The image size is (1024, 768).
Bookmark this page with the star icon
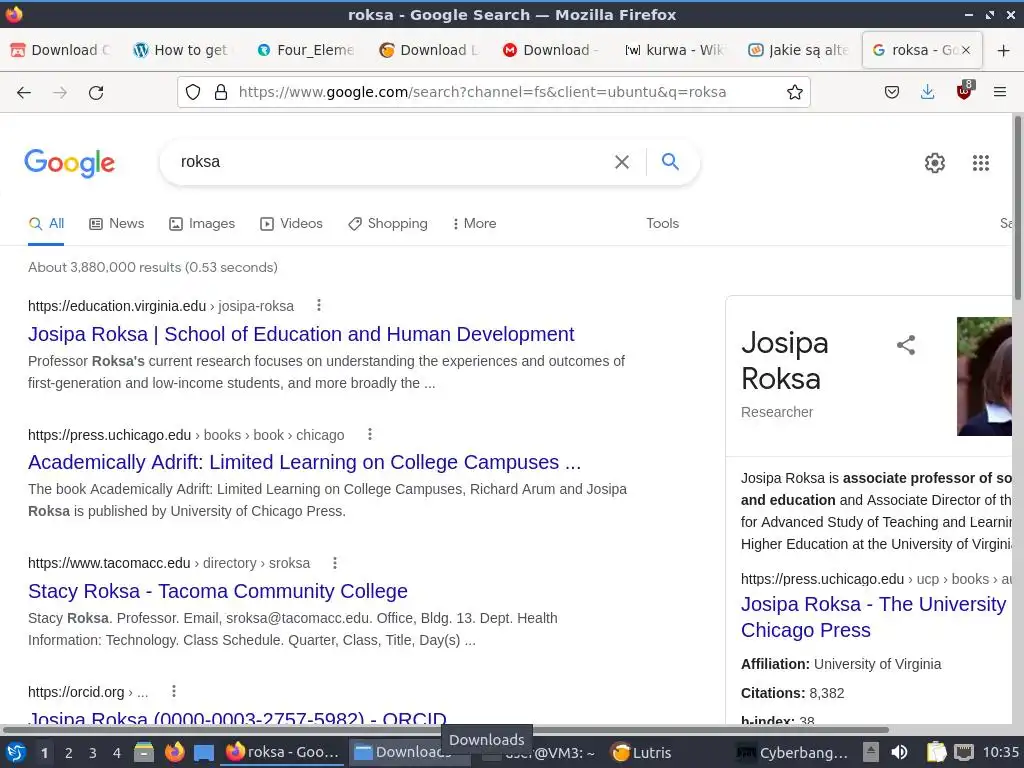(x=795, y=92)
